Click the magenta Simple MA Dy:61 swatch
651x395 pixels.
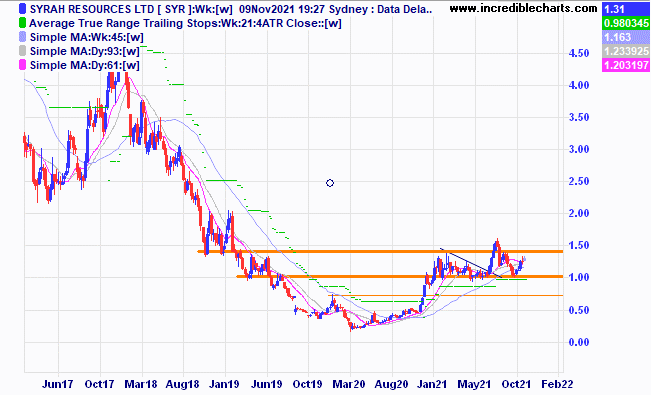[x=22, y=65]
